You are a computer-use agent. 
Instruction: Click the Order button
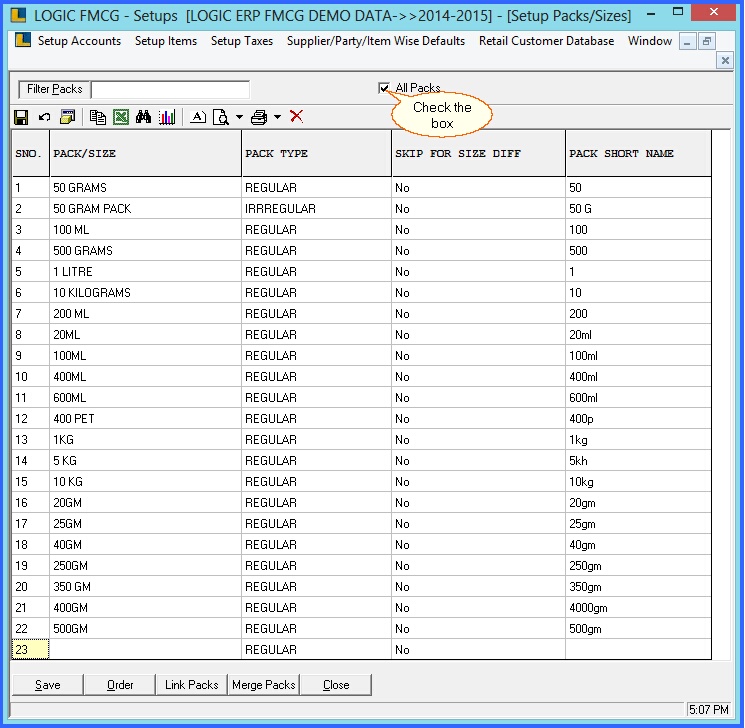pos(120,685)
